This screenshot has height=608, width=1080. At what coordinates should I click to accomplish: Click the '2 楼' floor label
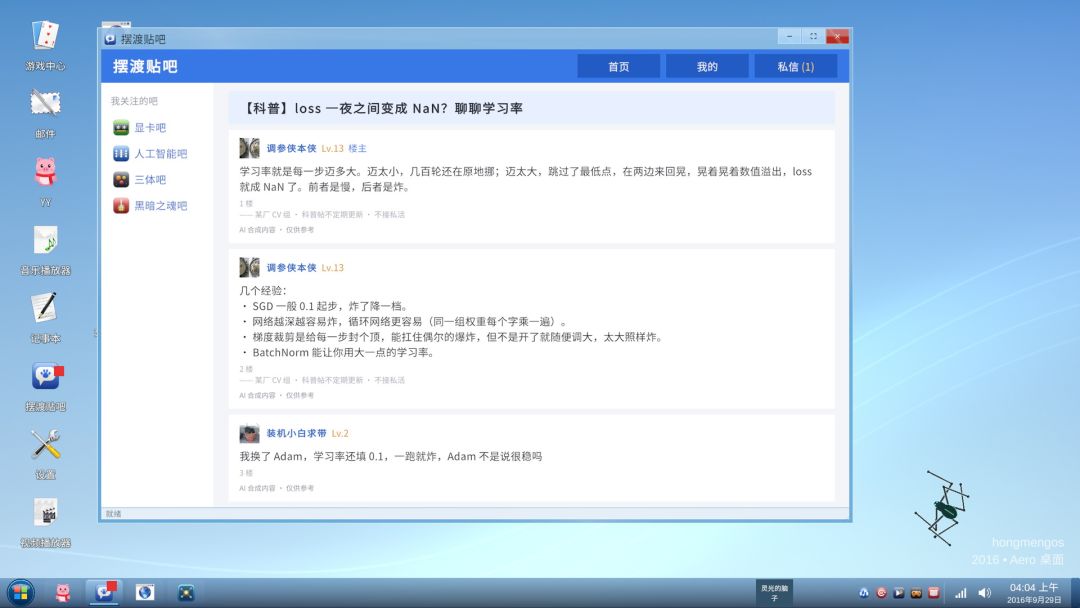[246, 369]
